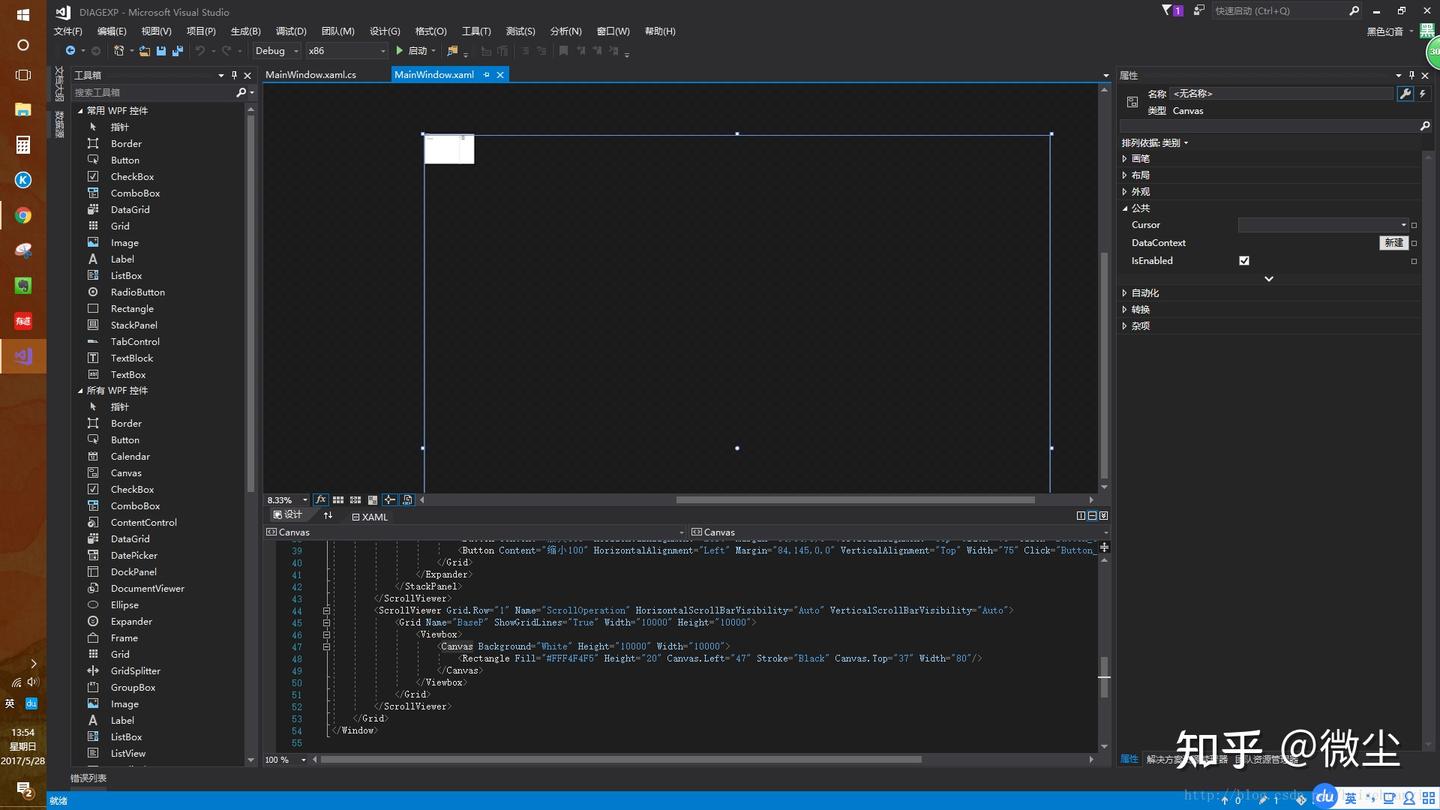This screenshot has height=810, width=1440.
Task: Click the designer horizontal scrollbar thumb
Action: point(855,500)
